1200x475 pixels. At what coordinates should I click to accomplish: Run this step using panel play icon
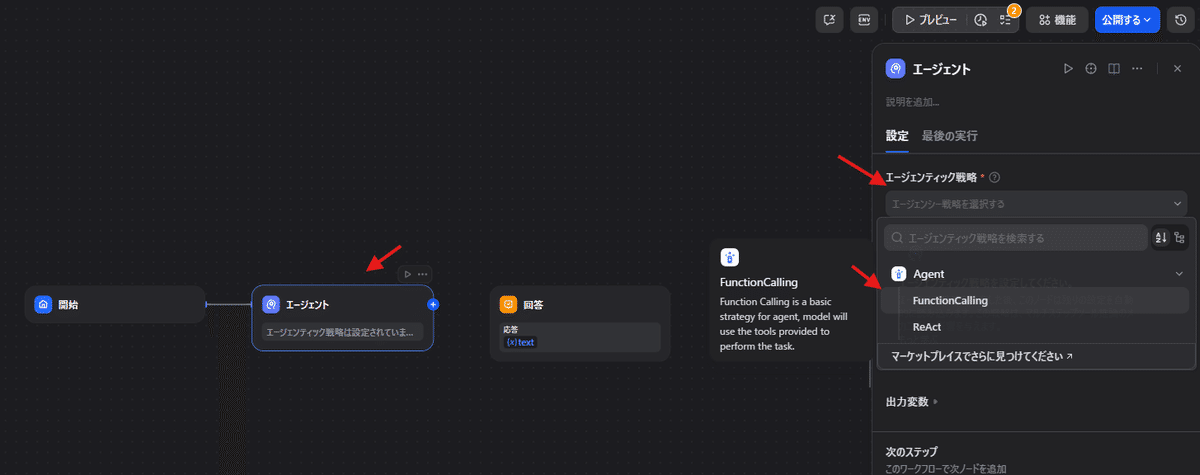pos(1068,69)
